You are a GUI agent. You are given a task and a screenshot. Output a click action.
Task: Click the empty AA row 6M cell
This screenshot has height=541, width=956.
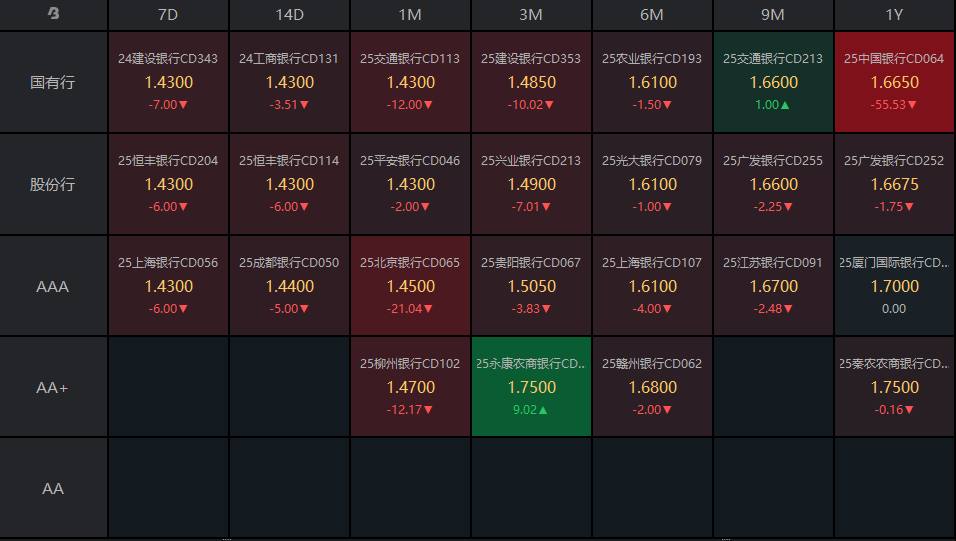pos(652,488)
